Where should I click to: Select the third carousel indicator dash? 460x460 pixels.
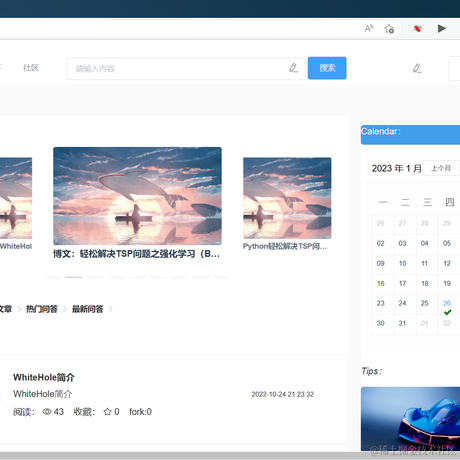pyautogui.click(x=95, y=277)
